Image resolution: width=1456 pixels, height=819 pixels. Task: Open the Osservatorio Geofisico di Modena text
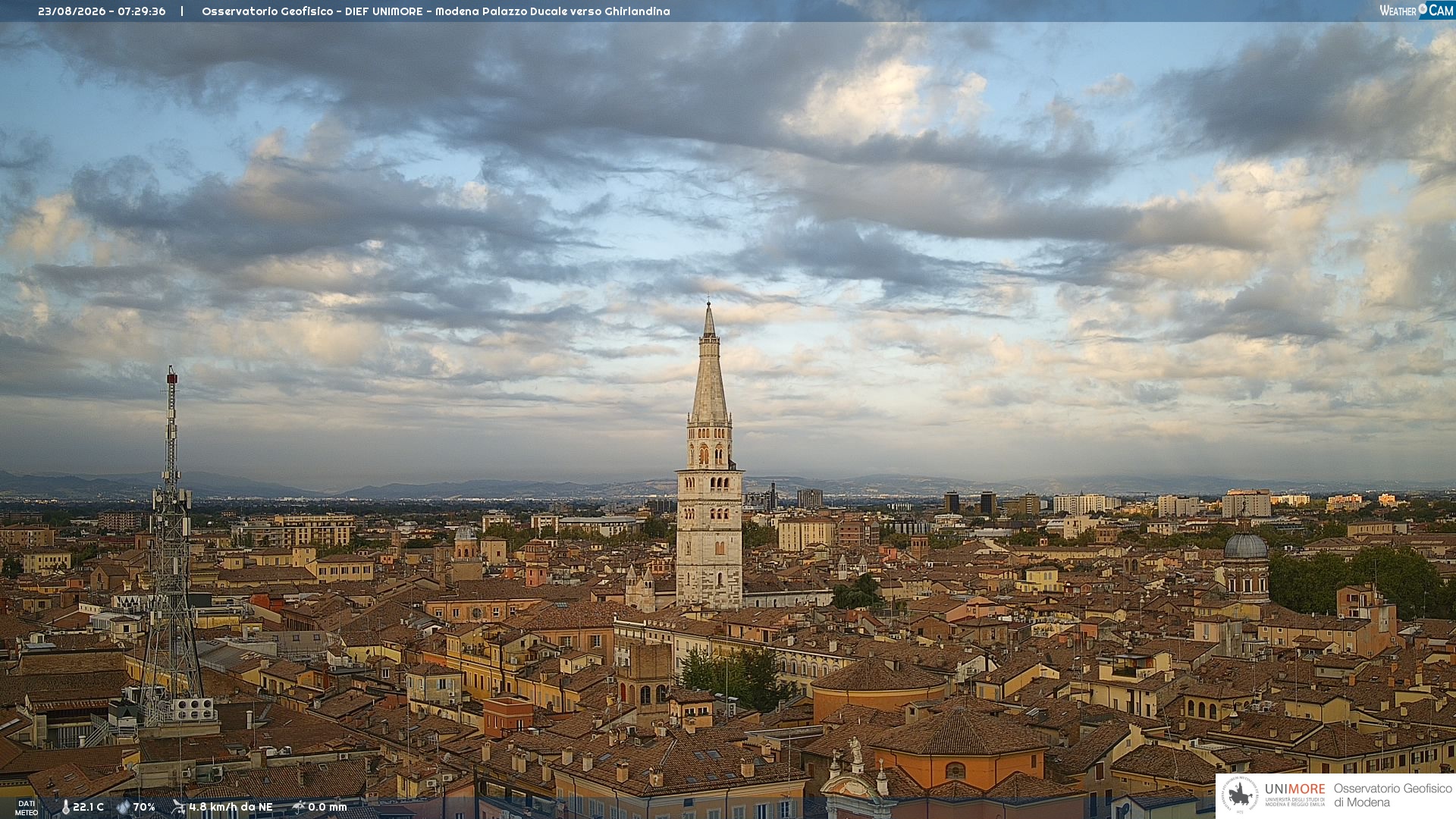tap(1392, 795)
